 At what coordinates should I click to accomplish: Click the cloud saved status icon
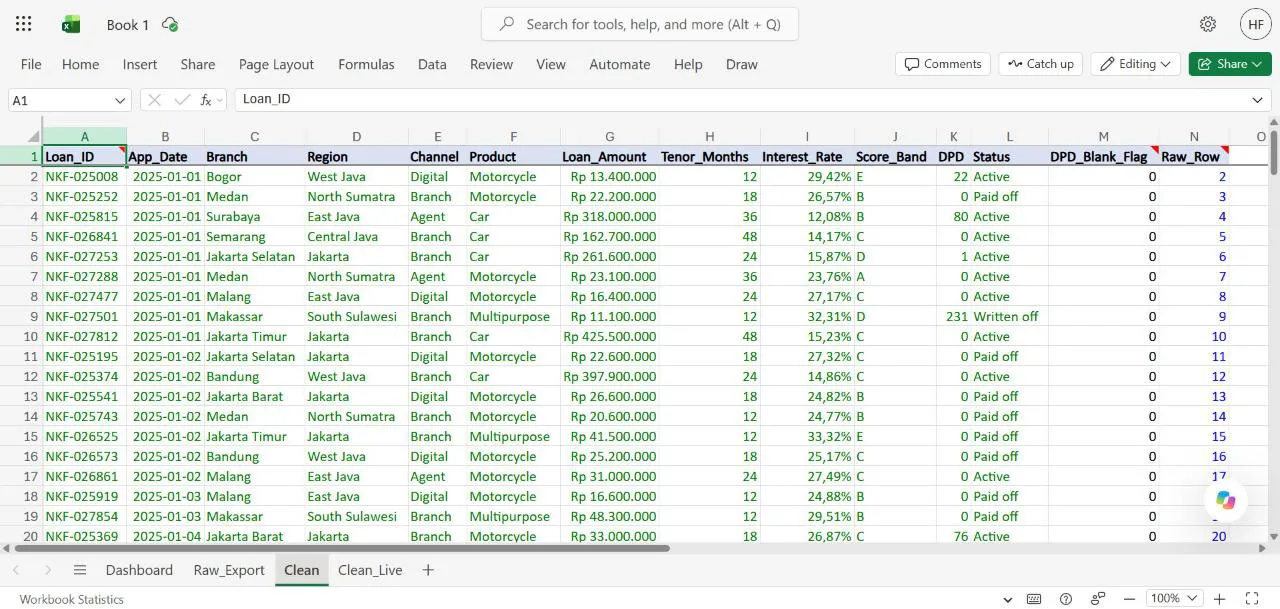[170, 24]
